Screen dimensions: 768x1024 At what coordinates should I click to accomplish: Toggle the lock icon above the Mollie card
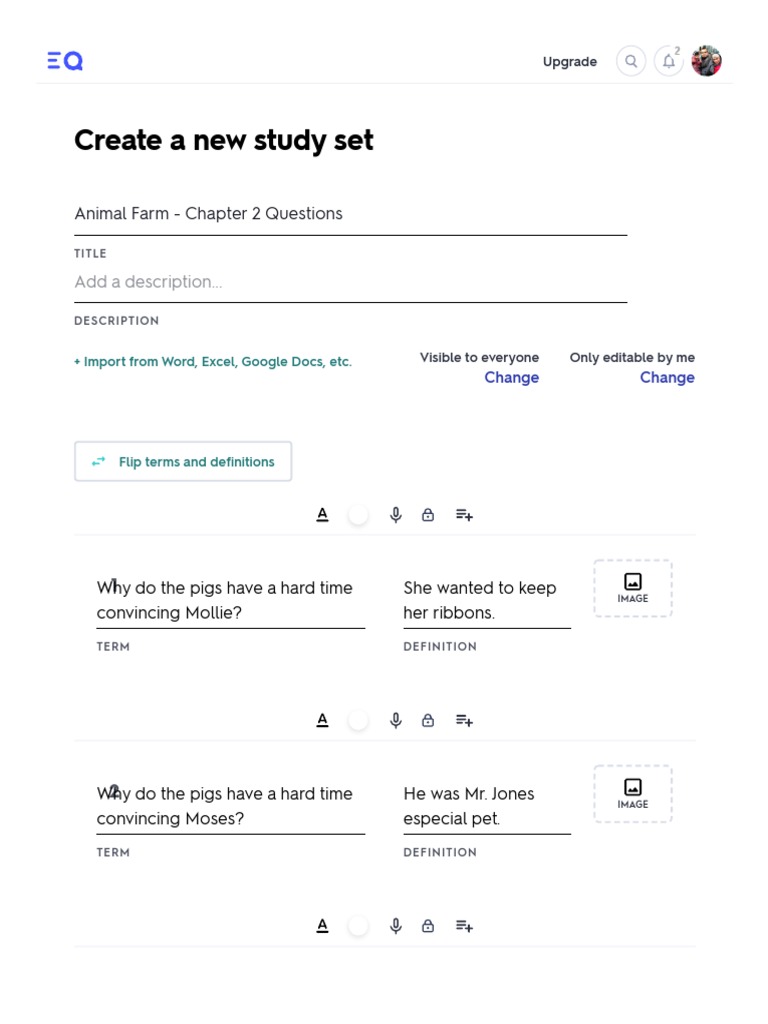[428, 515]
